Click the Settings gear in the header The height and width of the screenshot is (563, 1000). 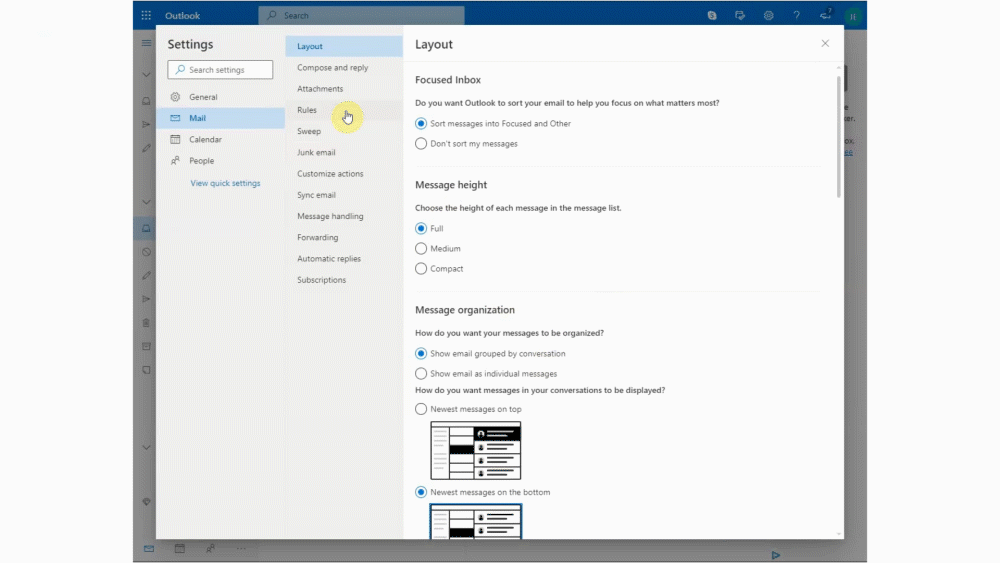[768, 15]
